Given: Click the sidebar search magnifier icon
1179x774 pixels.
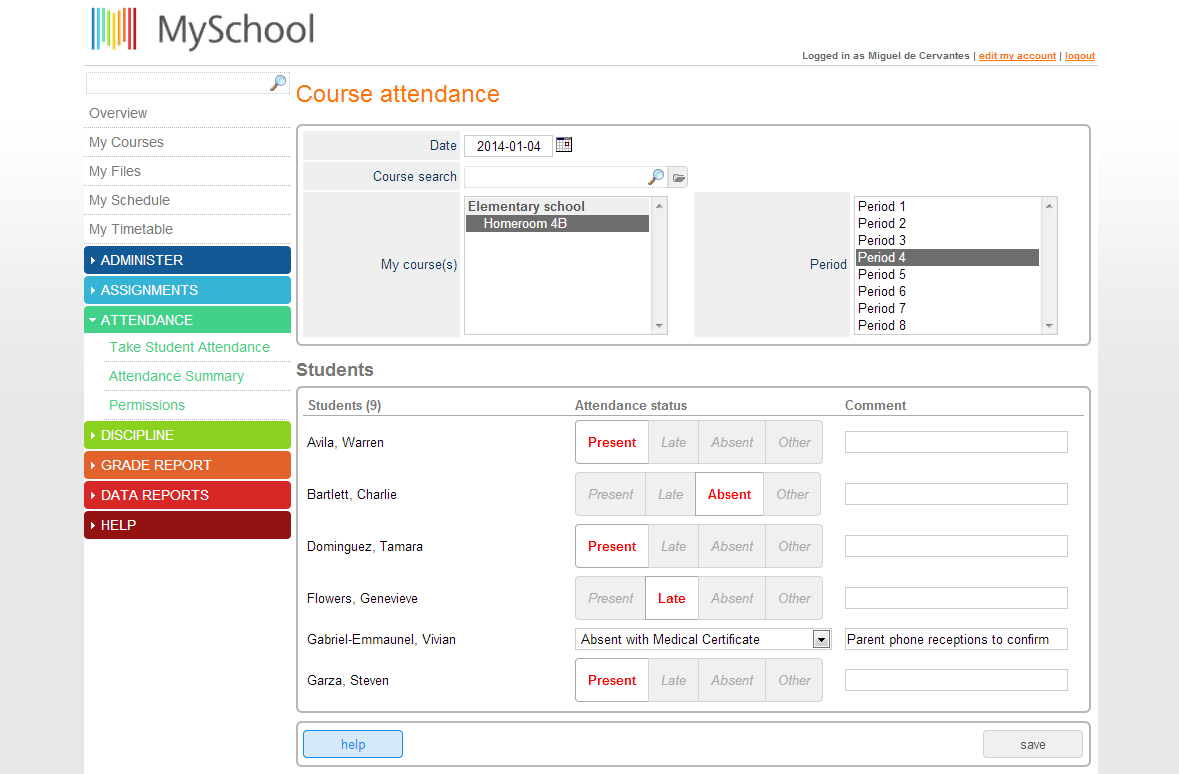Looking at the screenshot, I should click(x=277, y=83).
